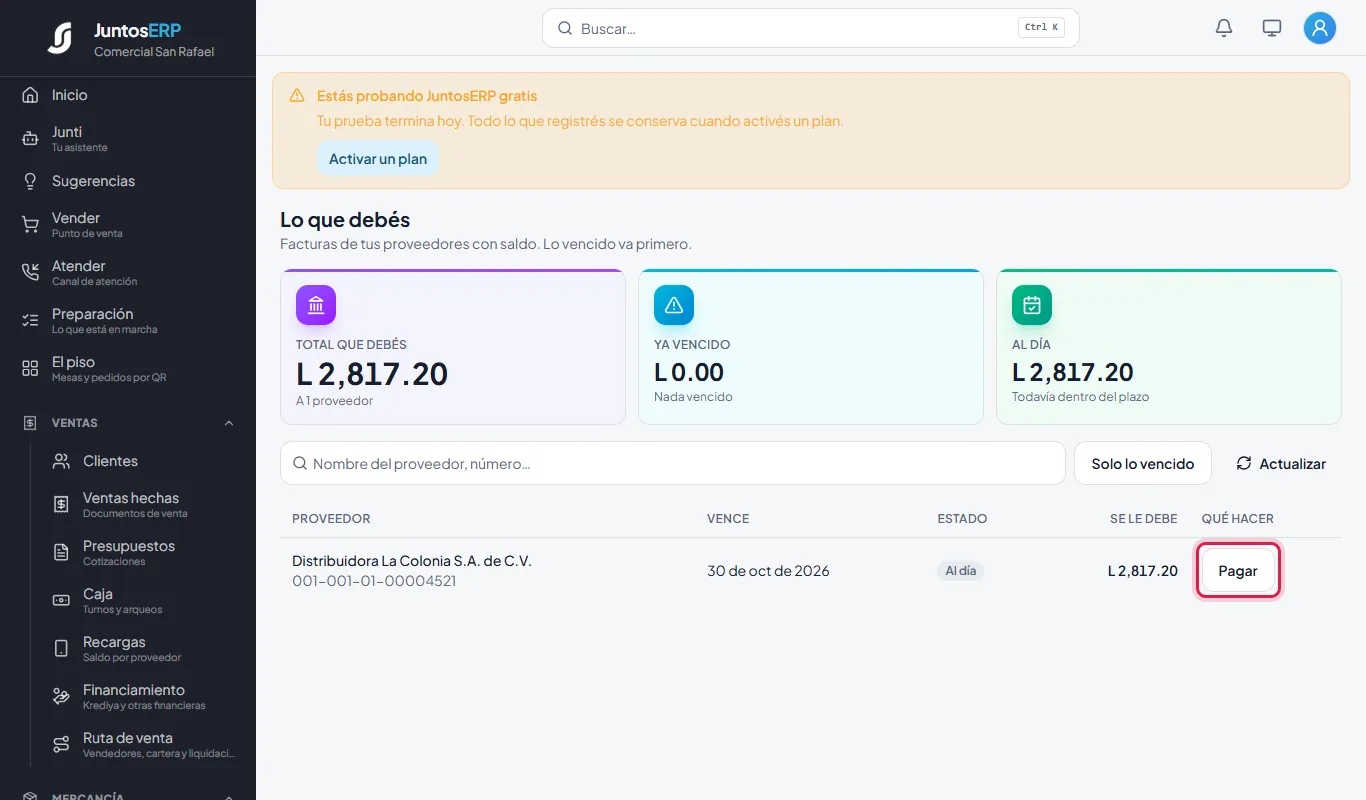Screen dimensions: 1366x800
Task: Click the Actualizar refresh button
Action: point(1281,464)
